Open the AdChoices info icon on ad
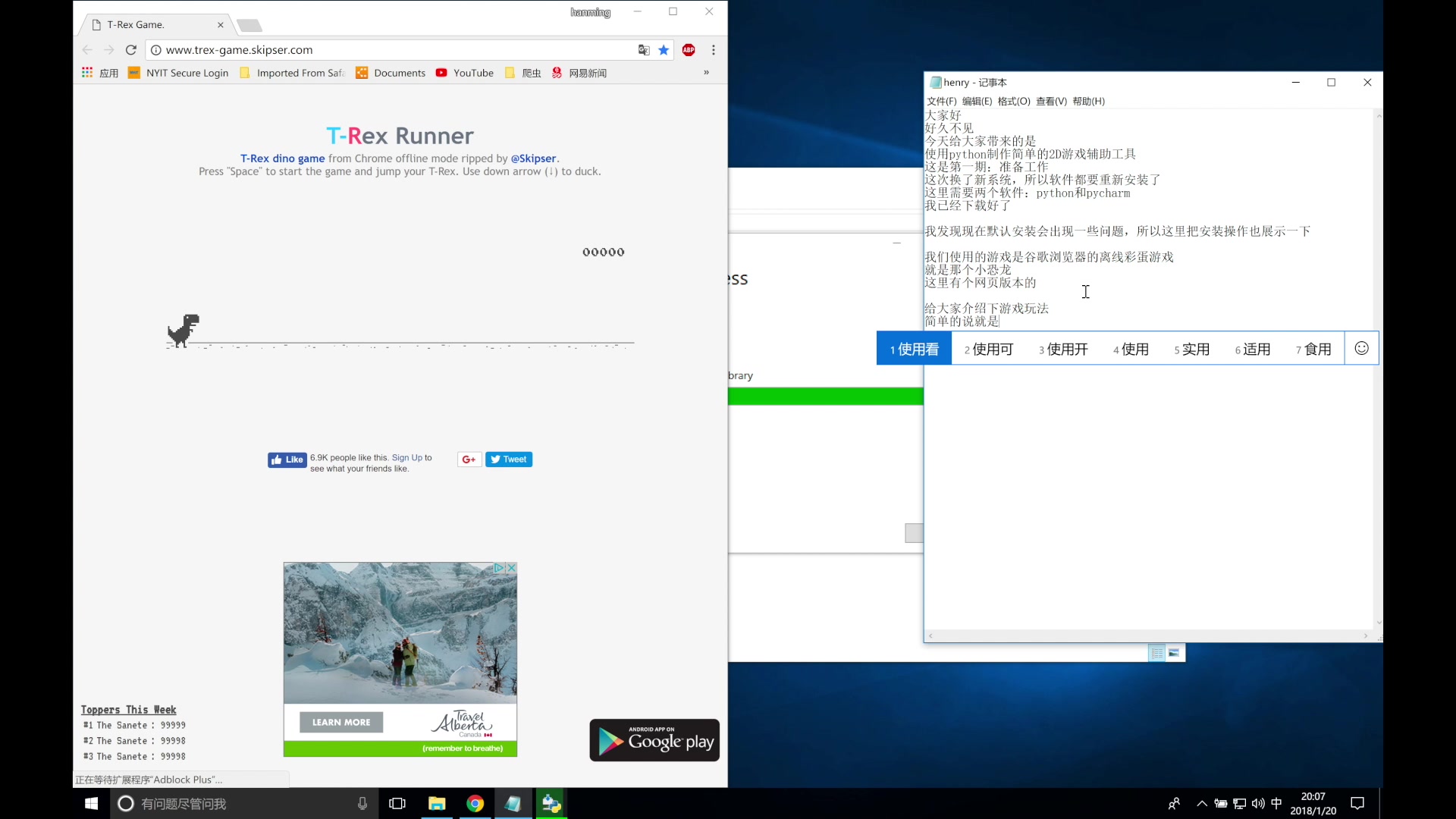 pos(499,568)
